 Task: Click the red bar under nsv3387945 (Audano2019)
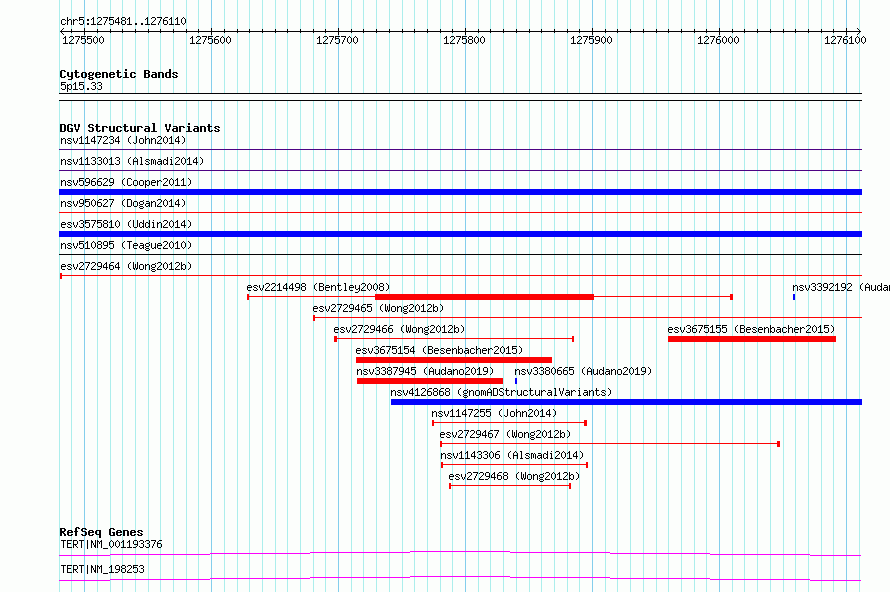click(430, 381)
